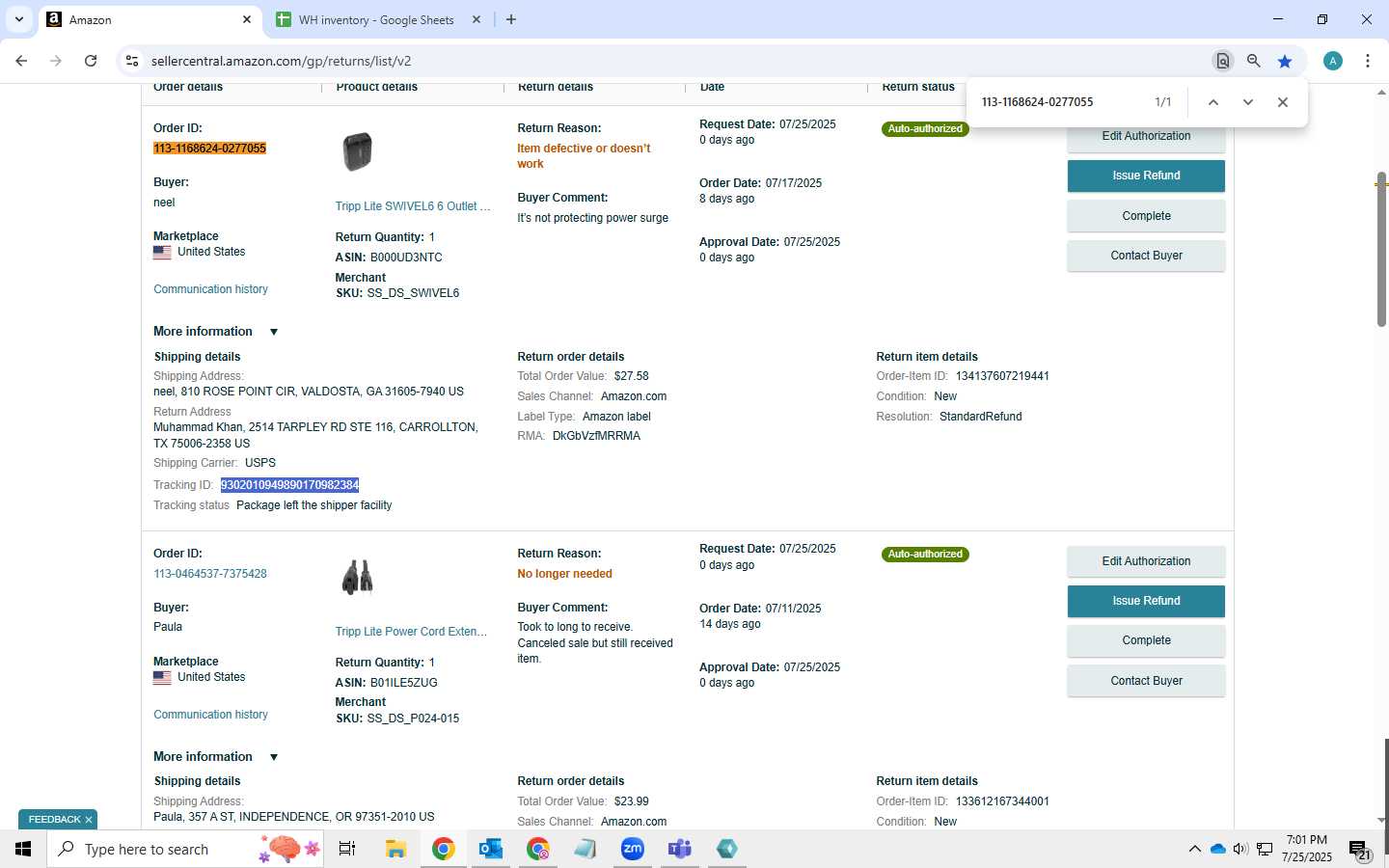Open the Chrome profile avatar
Screen dimensions: 1389x868
(1333, 61)
